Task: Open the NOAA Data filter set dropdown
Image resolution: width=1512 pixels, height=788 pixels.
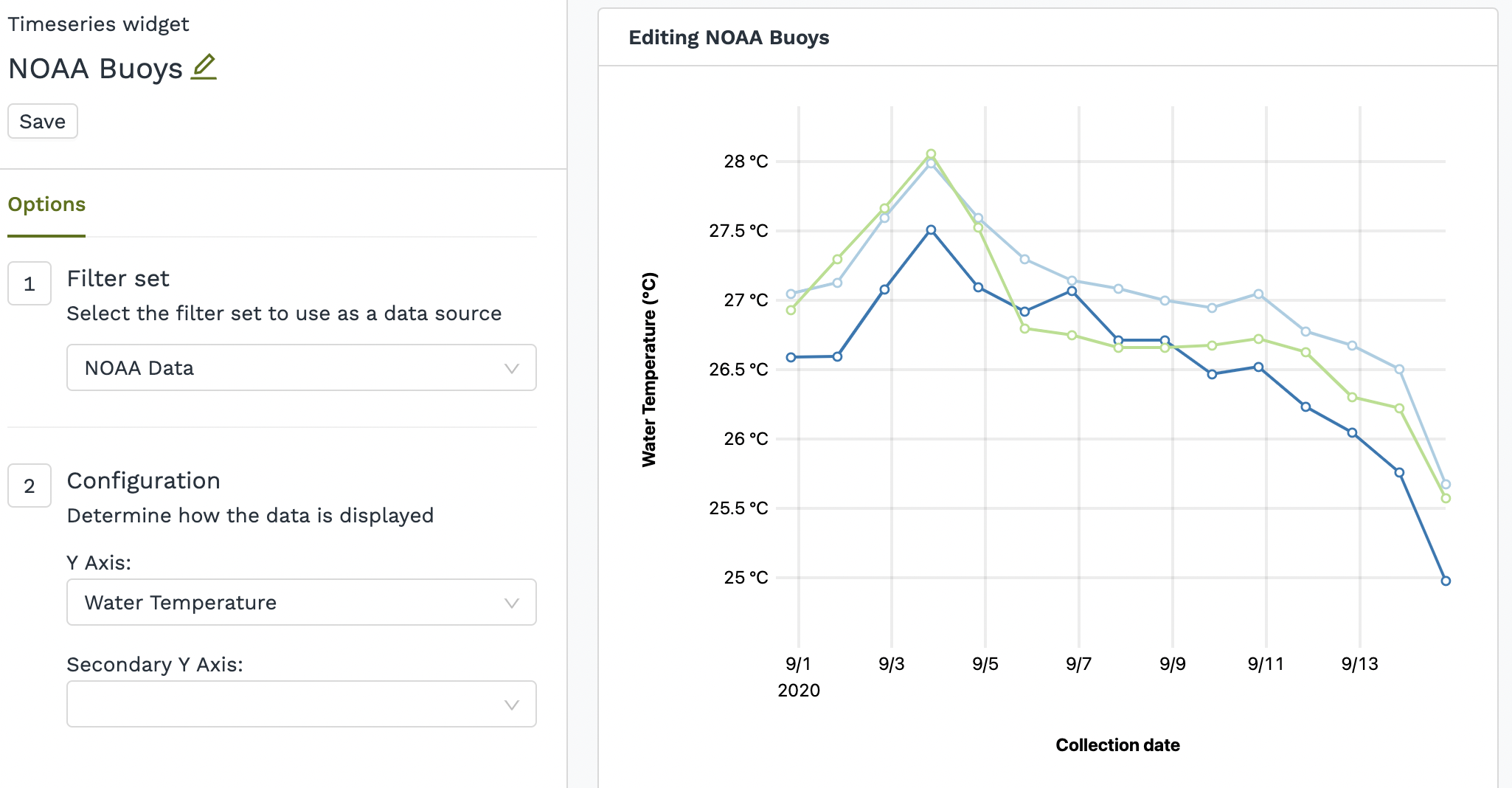Action: [301, 367]
